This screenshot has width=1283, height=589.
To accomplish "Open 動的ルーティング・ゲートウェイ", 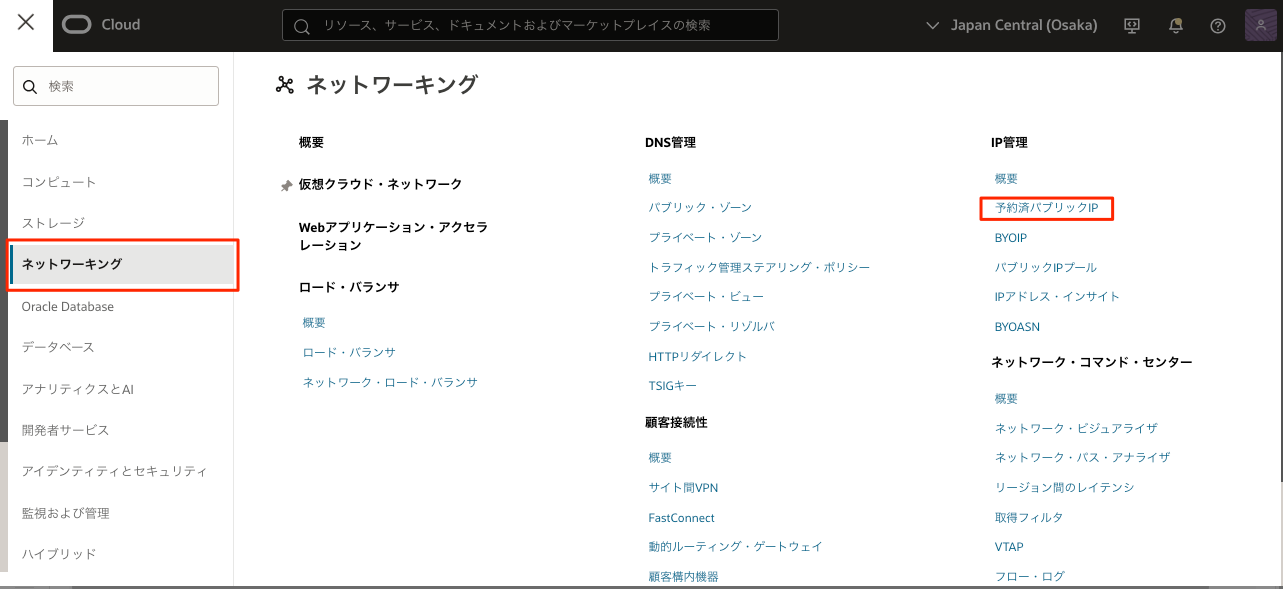I will tap(735, 547).
